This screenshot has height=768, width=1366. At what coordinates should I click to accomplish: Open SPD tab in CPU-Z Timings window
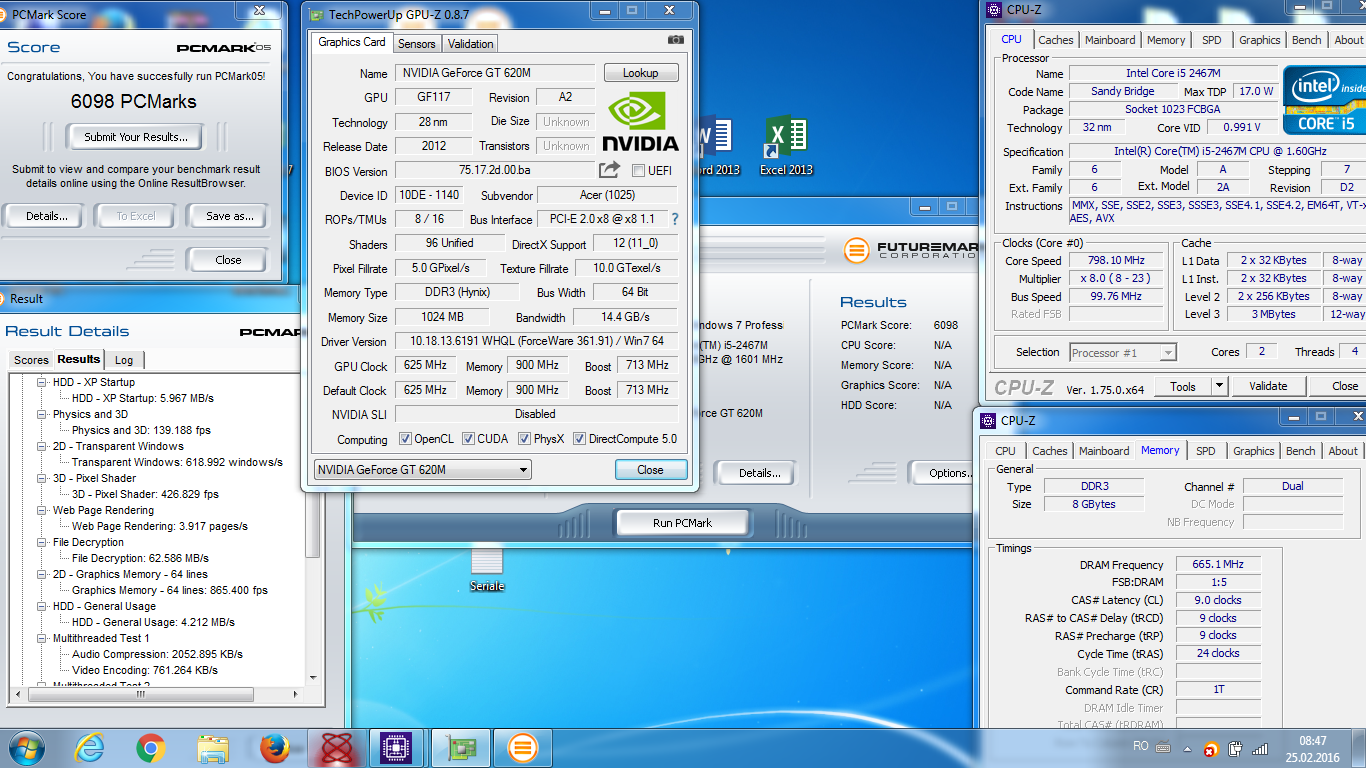tap(1206, 451)
